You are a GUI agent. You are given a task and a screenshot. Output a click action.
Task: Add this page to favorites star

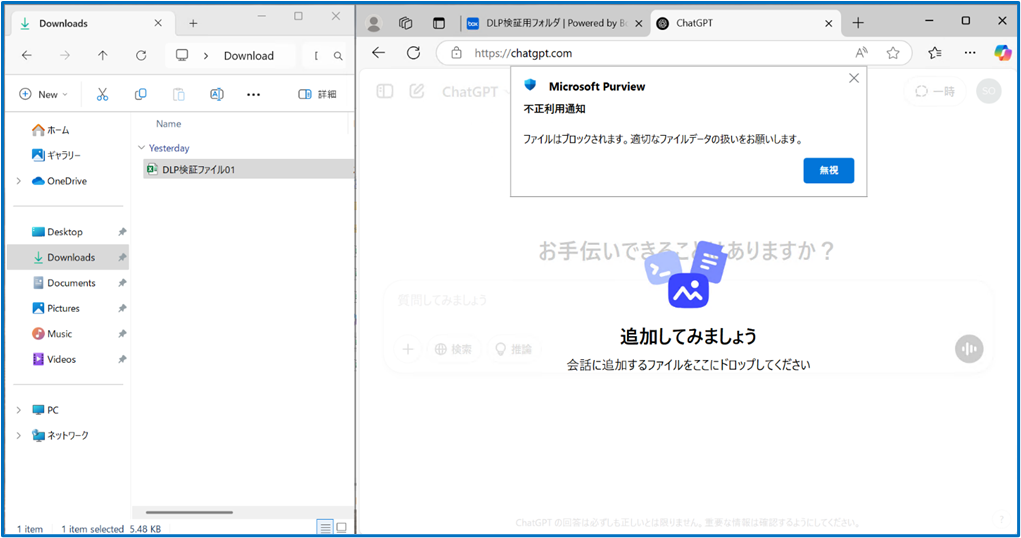pos(893,53)
